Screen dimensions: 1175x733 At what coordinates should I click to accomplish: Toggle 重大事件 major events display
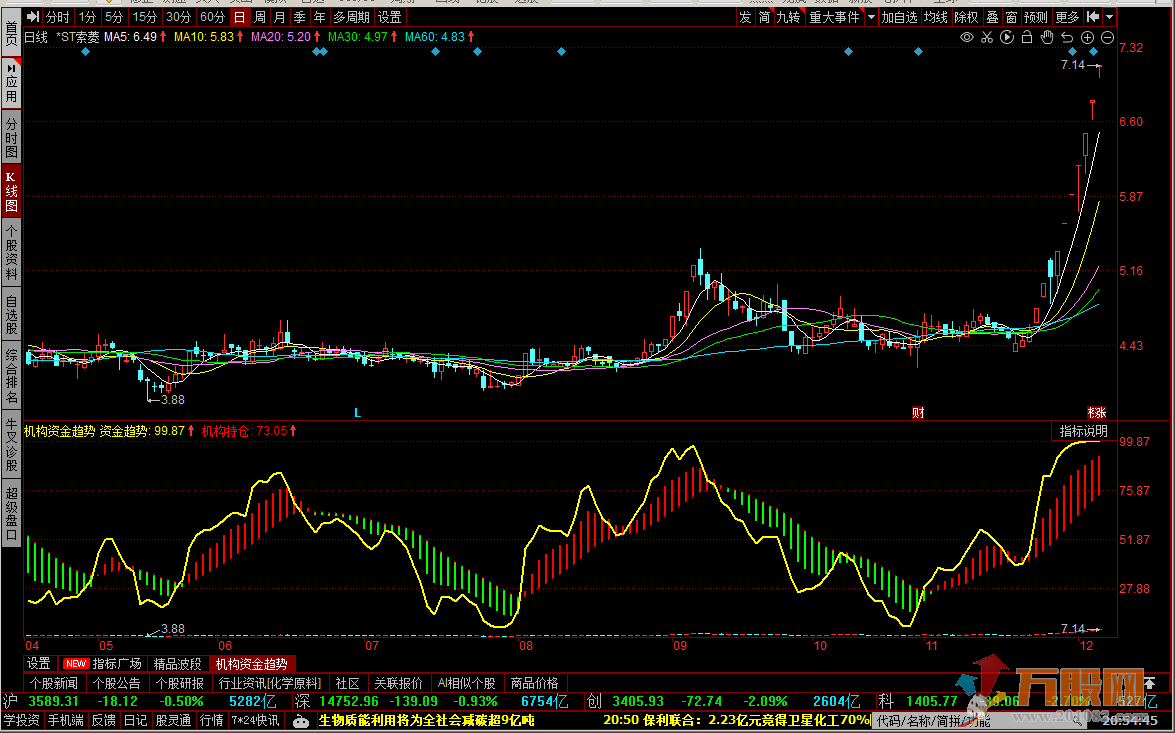pos(834,16)
